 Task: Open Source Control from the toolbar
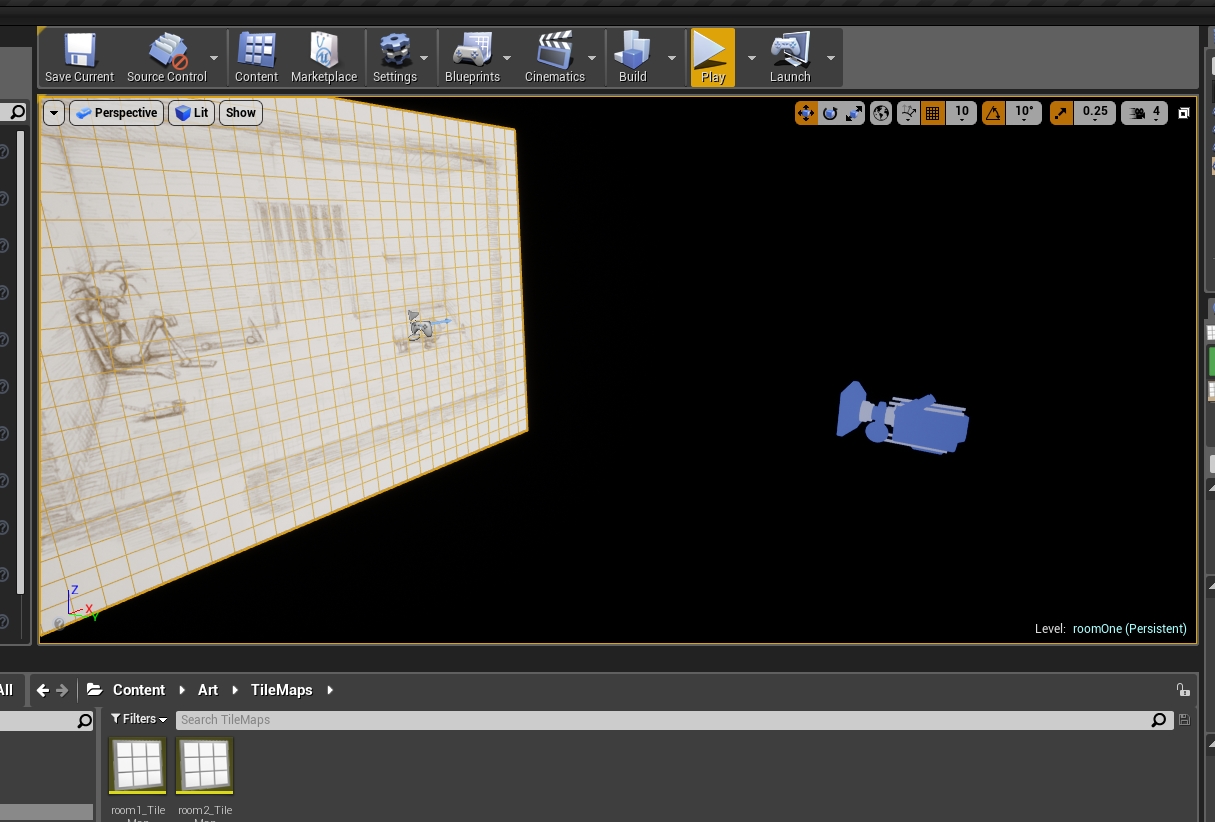pos(167,58)
